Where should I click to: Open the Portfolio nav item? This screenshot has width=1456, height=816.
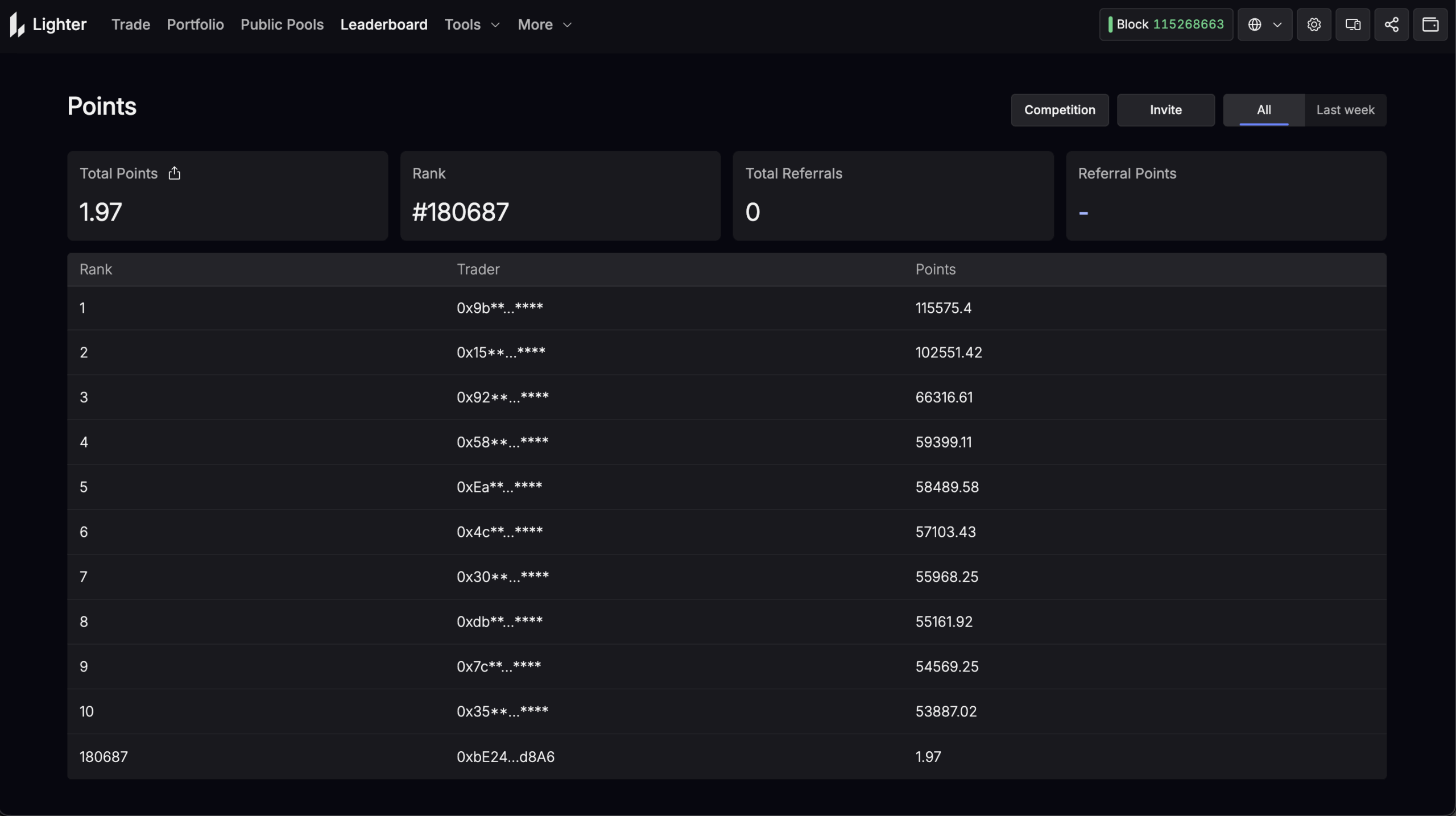click(195, 24)
